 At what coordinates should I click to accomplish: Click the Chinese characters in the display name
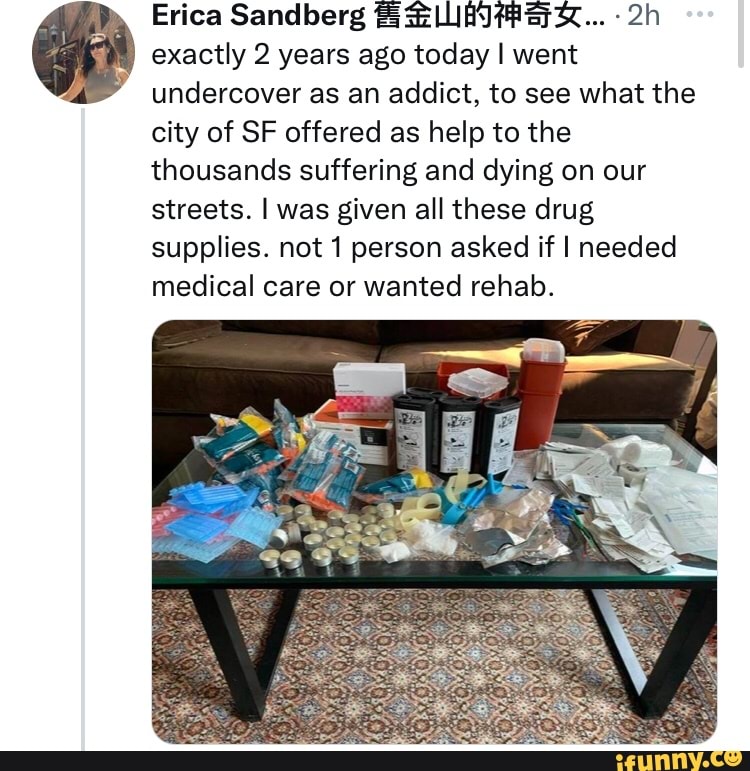point(479,15)
